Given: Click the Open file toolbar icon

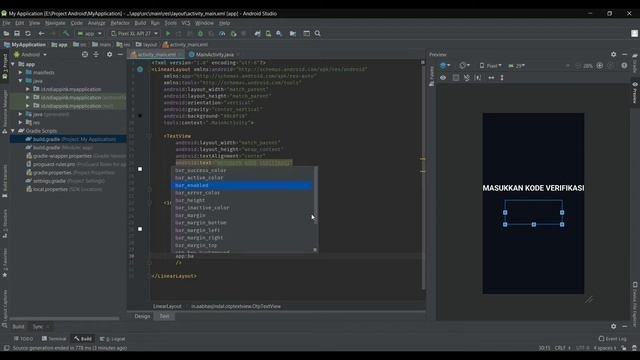Looking at the screenshot, I should point(6,33).
